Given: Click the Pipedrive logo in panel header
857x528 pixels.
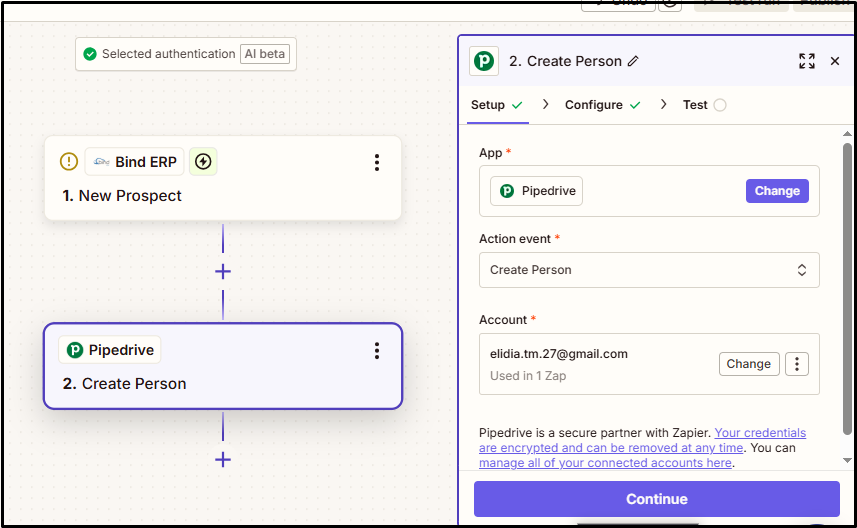Looking at the screenshot, I should coord(484,61).
